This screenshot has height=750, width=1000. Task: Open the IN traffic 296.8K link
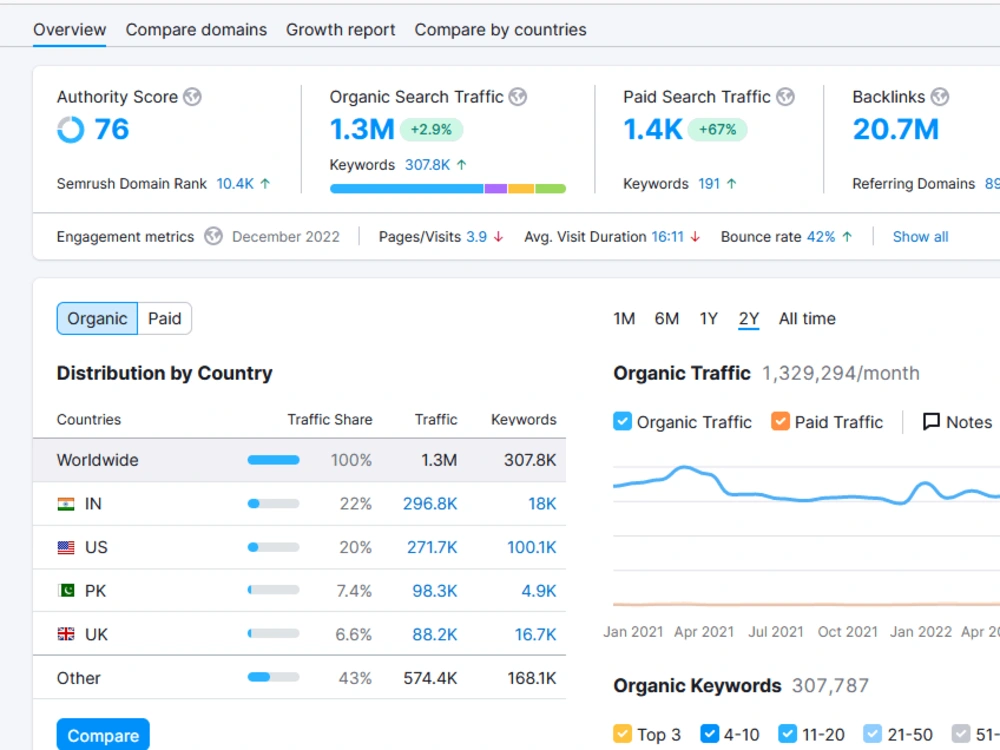(x=430, y=504)
